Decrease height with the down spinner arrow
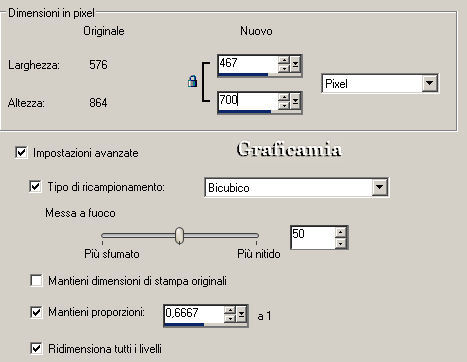 coord(284,105)
